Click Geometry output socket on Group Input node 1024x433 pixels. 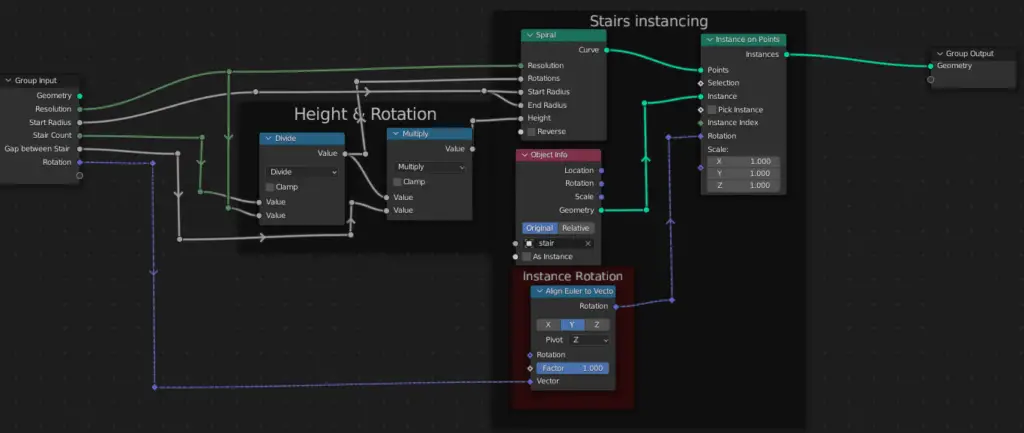(80, 95)
